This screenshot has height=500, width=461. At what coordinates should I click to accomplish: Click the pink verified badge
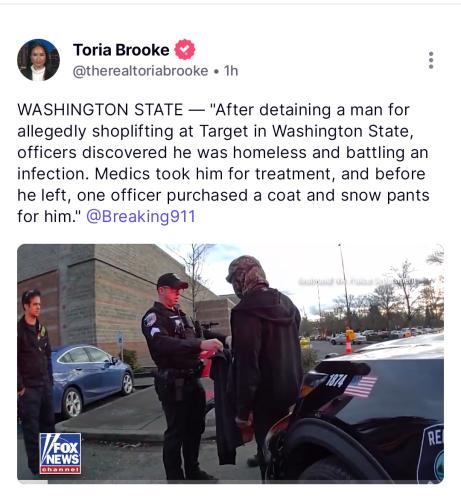coord(185,50)
